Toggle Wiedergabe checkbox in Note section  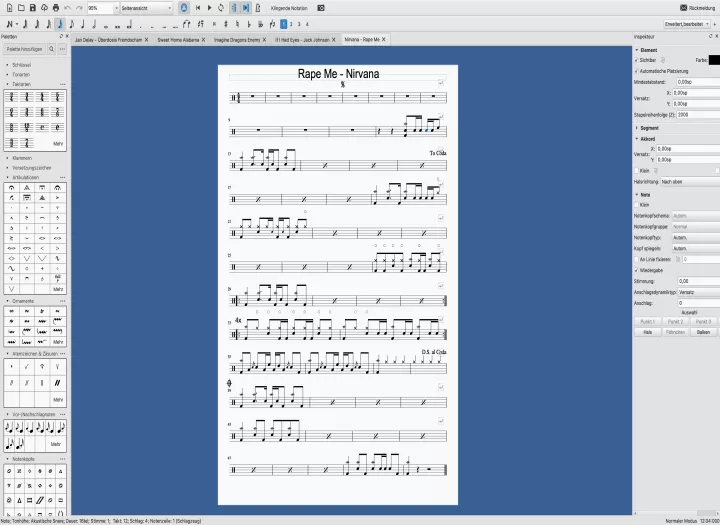636,271
